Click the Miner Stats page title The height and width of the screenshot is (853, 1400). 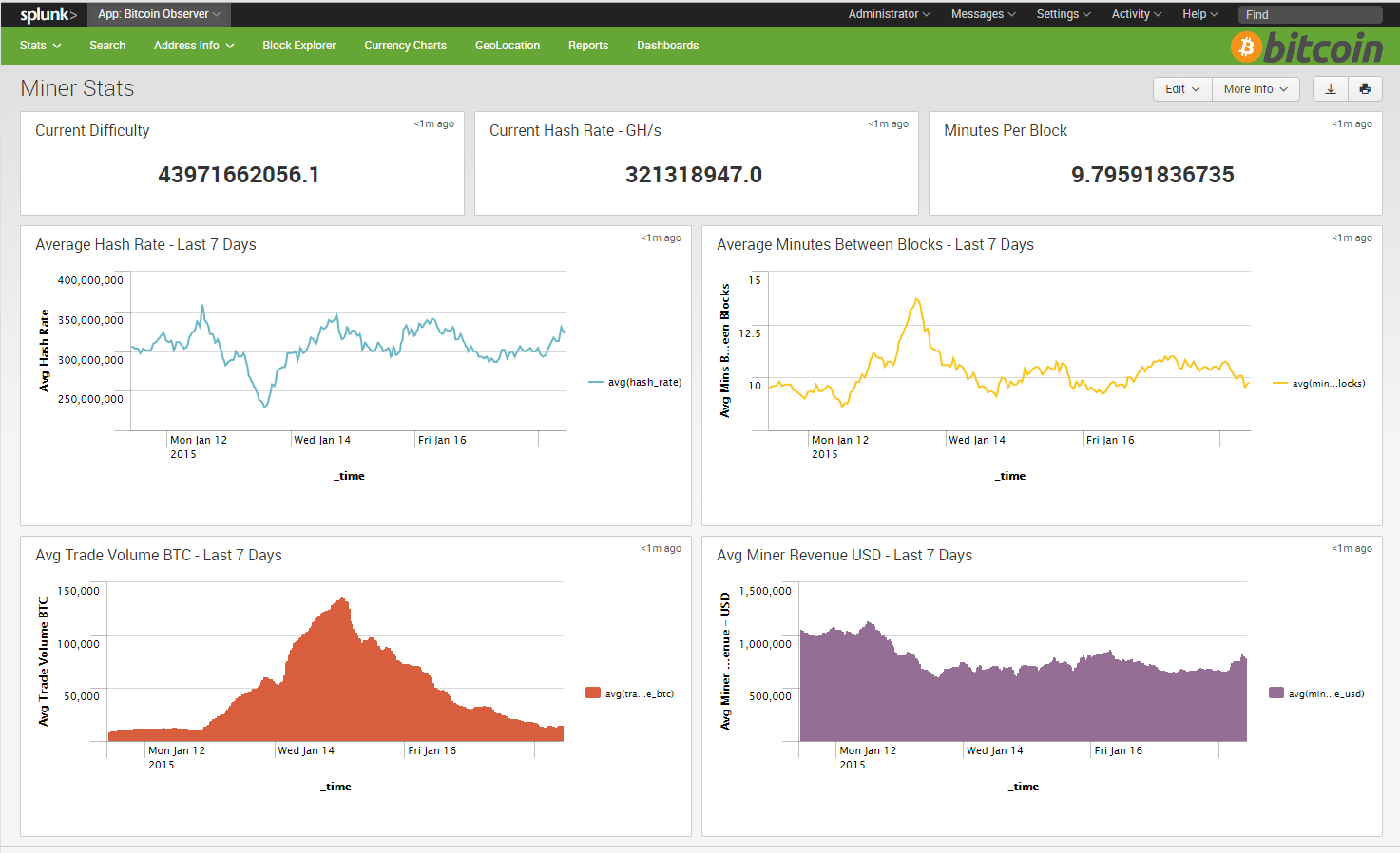click(x=77, y=88)
